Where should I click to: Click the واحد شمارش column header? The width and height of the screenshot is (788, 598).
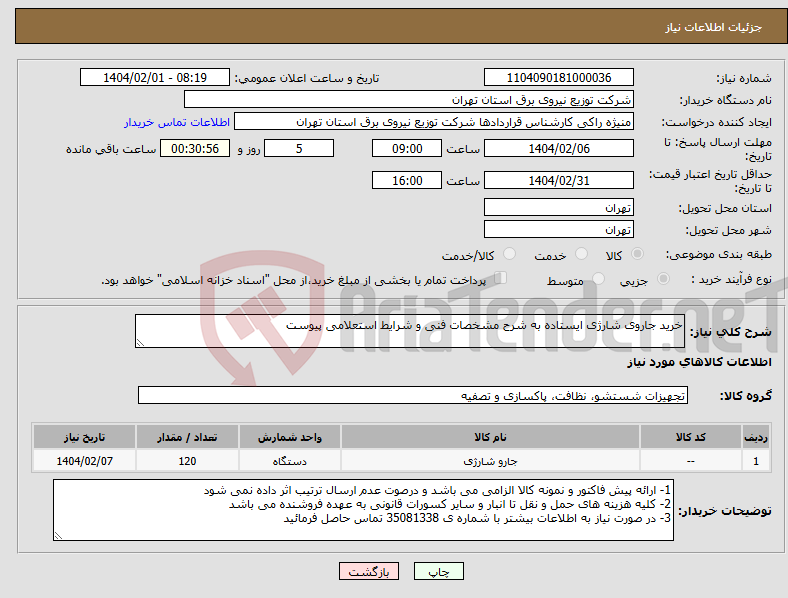coord(290,437)
